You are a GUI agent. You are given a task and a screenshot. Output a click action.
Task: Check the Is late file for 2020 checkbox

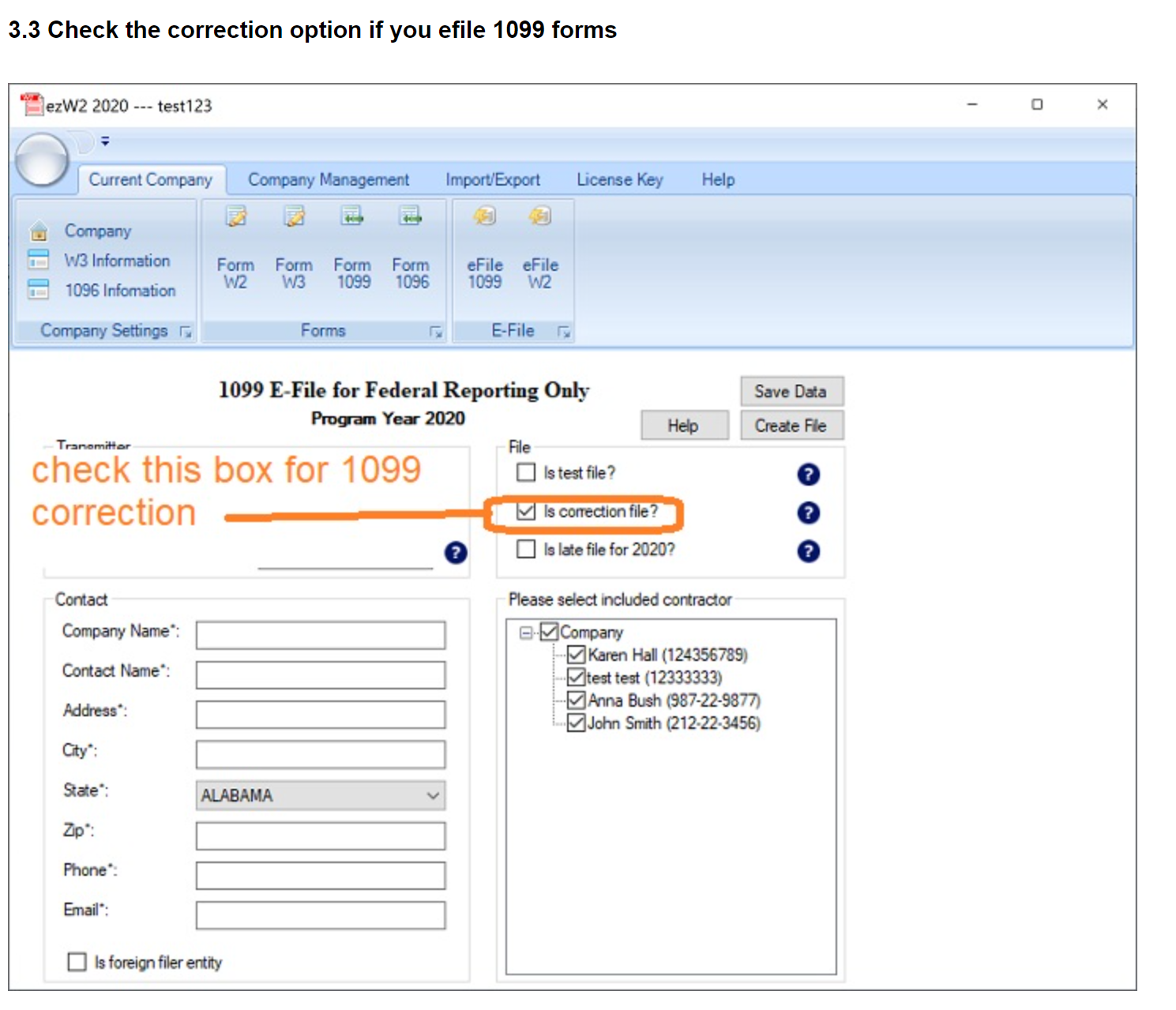(526, 549)
